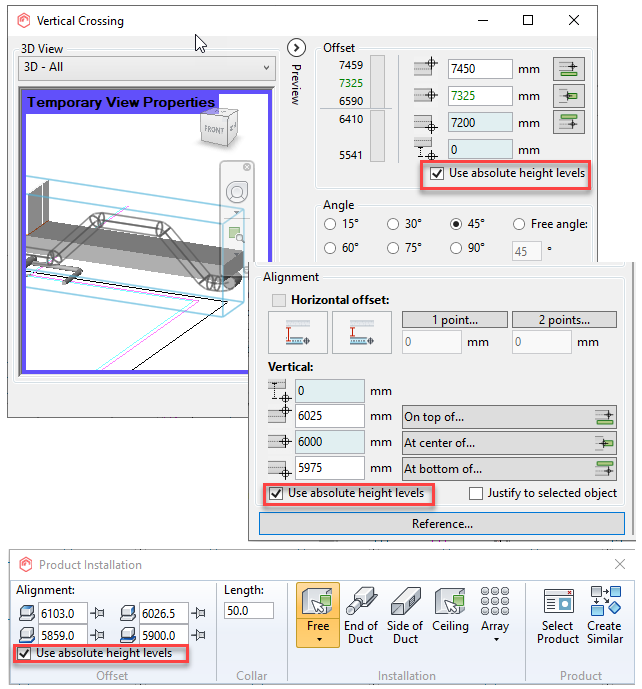642x689 pixels.
Task: Click the ViewCube FRONT face
Action: click(214, 129)
